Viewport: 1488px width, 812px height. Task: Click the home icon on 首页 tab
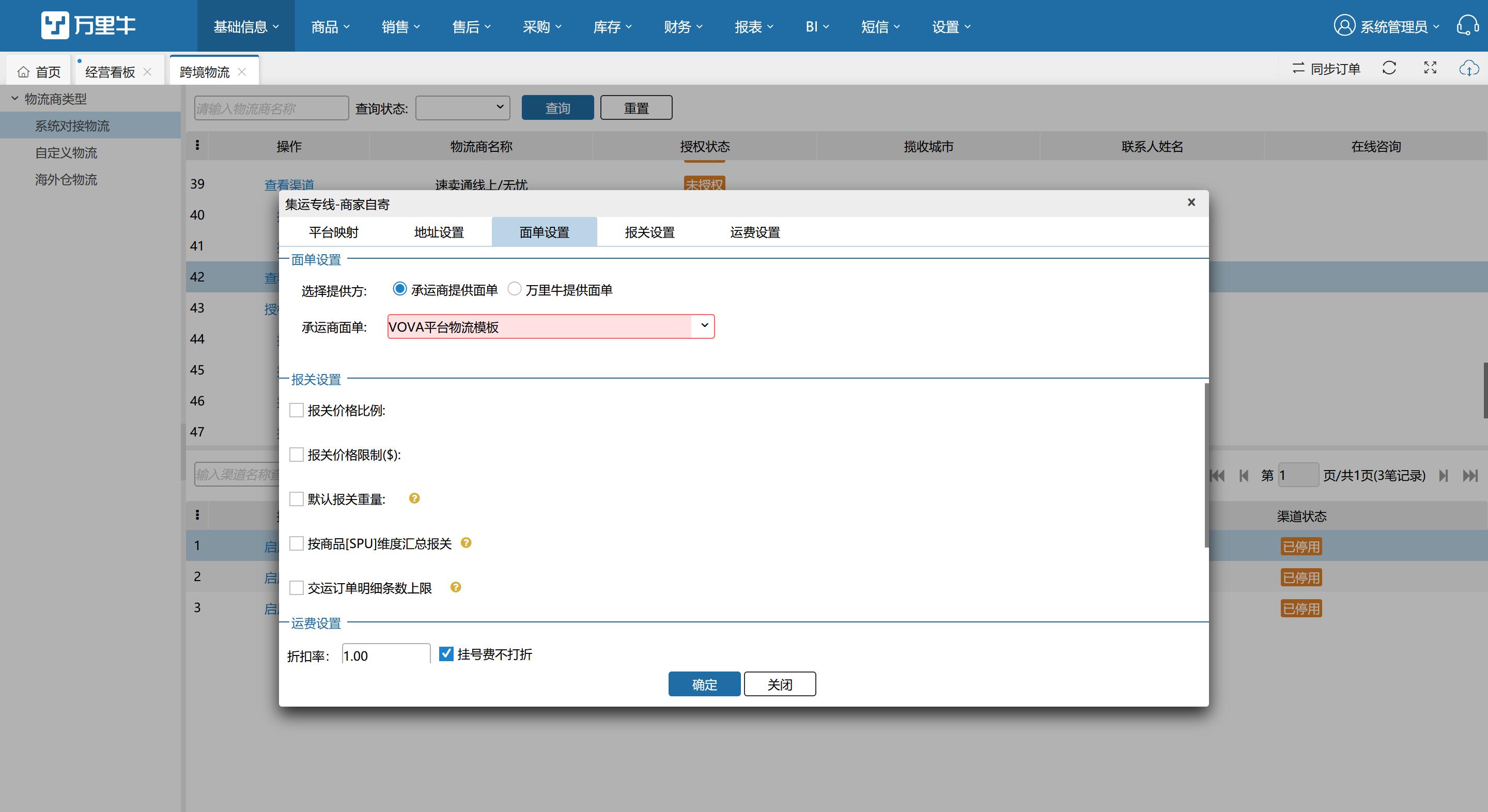23,72
